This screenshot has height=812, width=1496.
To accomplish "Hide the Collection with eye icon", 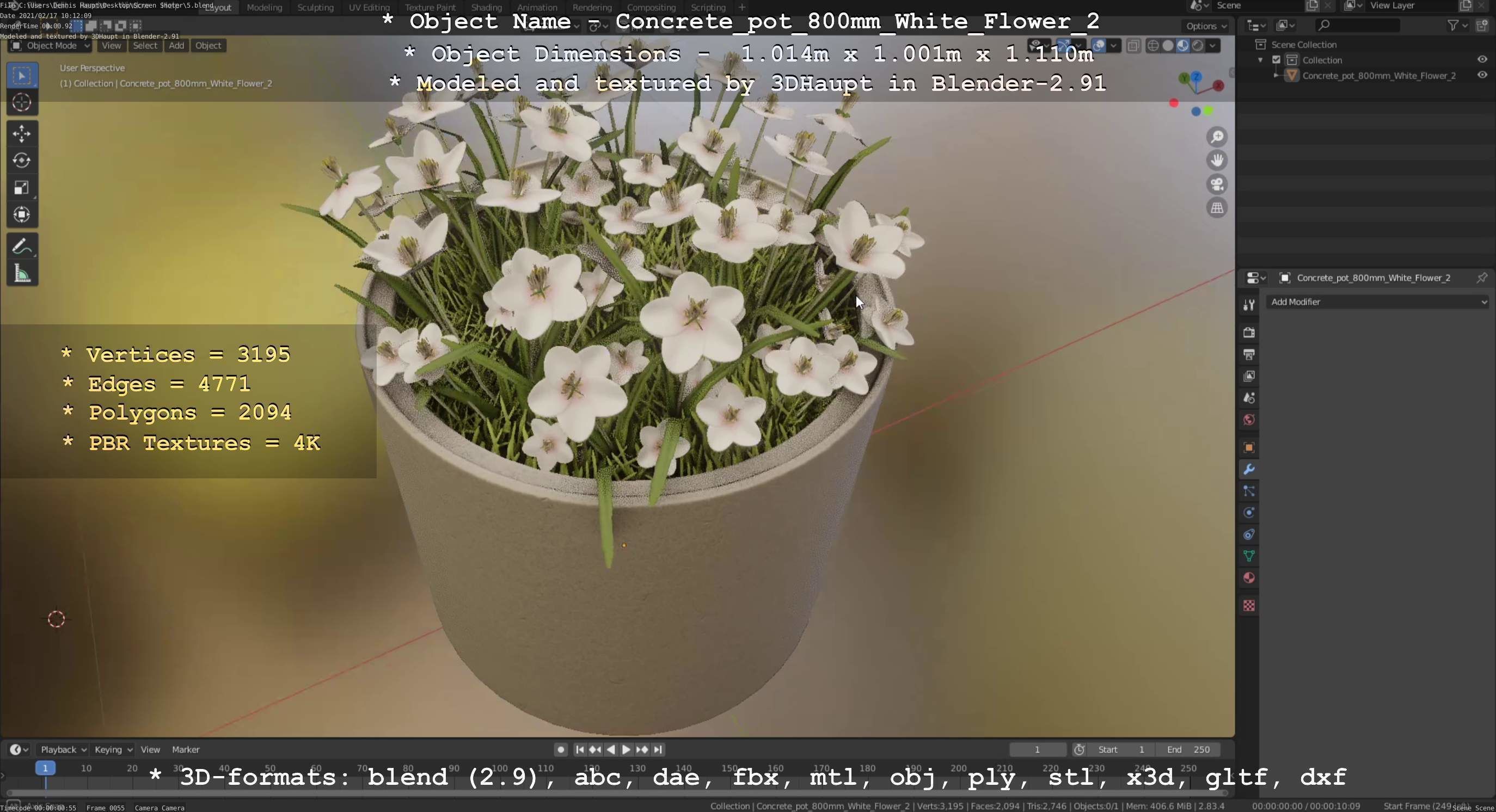I will 1482,60.
